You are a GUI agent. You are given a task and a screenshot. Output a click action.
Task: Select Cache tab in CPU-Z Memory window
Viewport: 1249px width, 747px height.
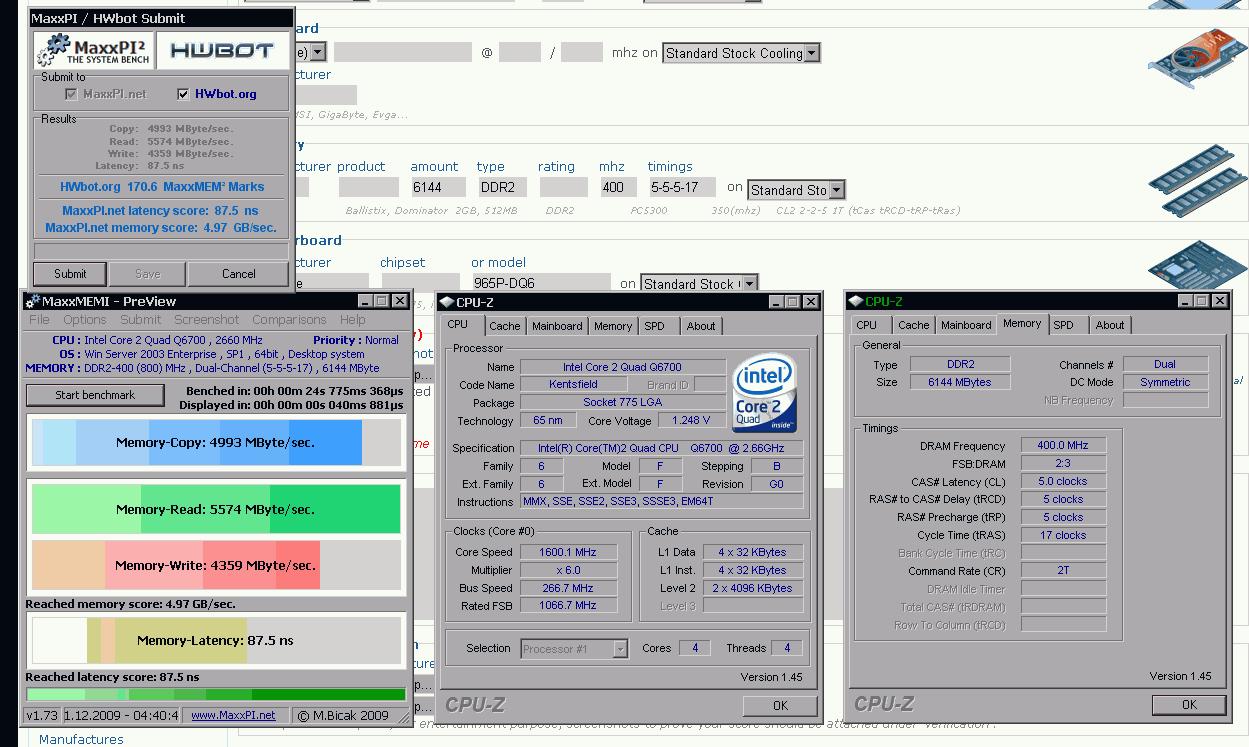pyautogui.click(x=913, y=325)
